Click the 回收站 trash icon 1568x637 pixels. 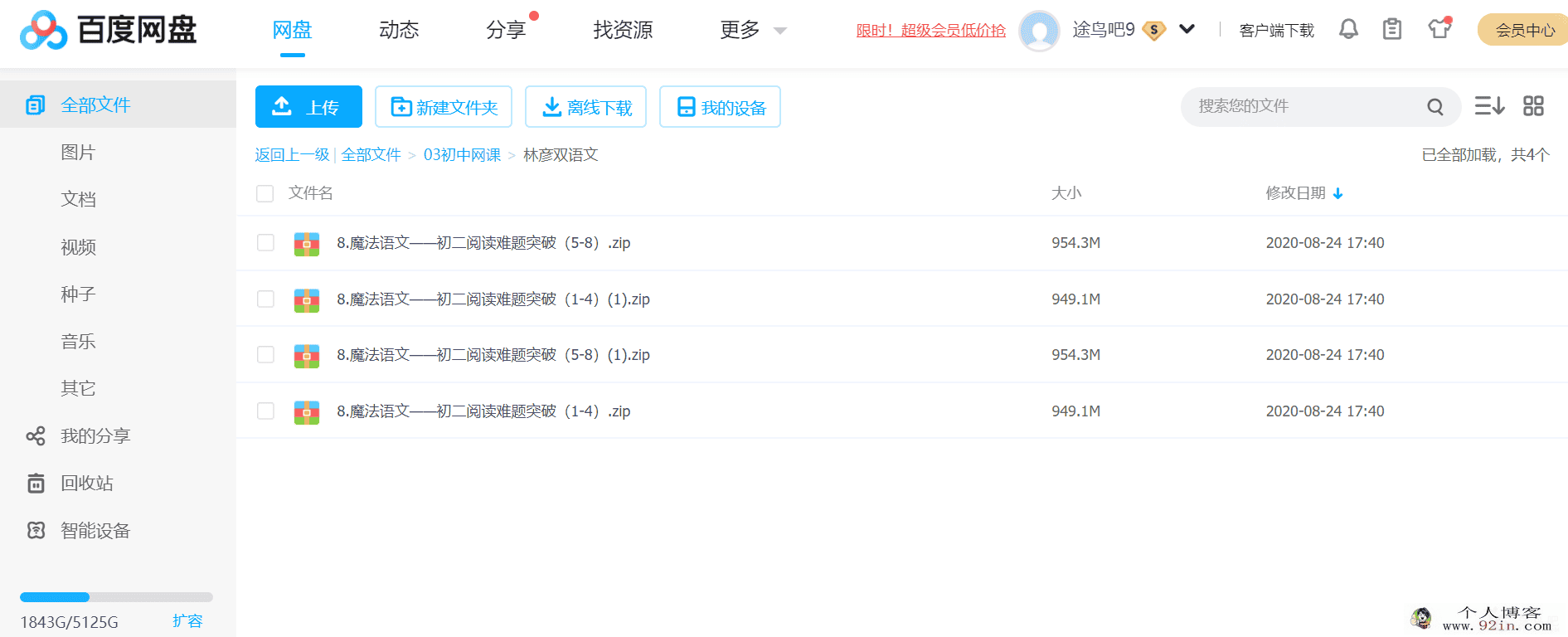(x=36, y=484)
